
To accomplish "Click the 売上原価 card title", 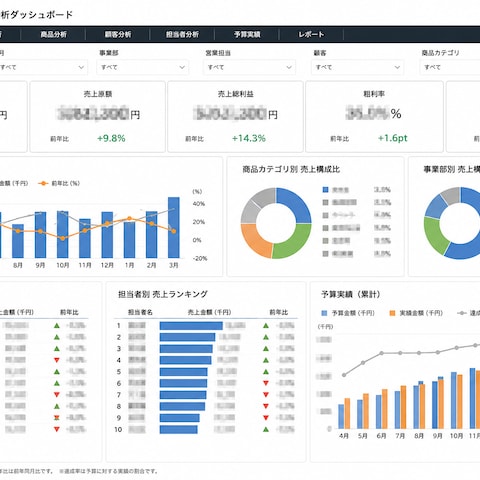I will (x=98, y=94).
